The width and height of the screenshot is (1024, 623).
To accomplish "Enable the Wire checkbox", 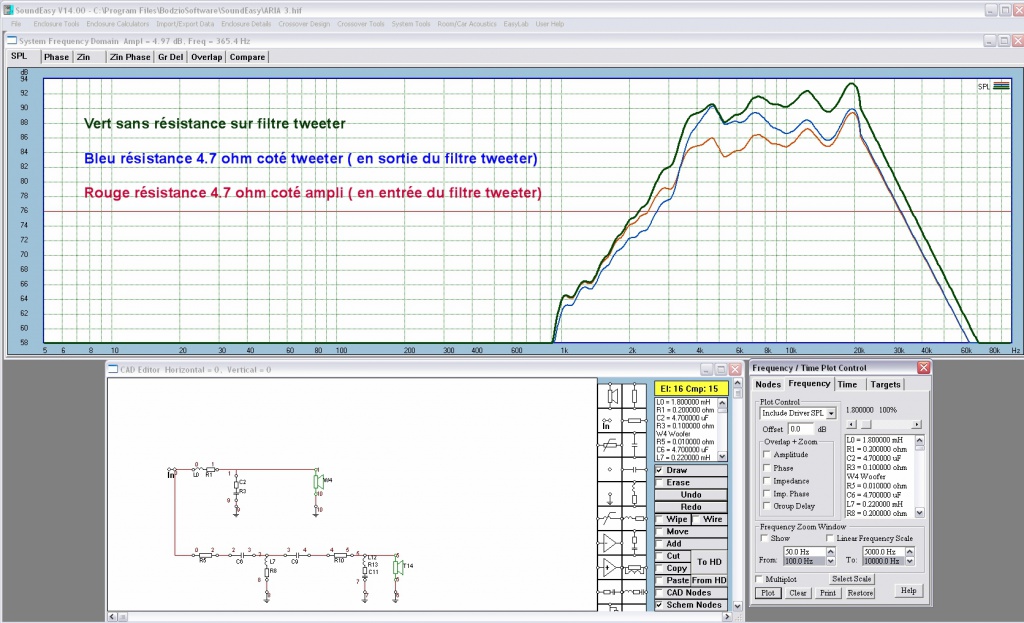I will coord(696,519).
